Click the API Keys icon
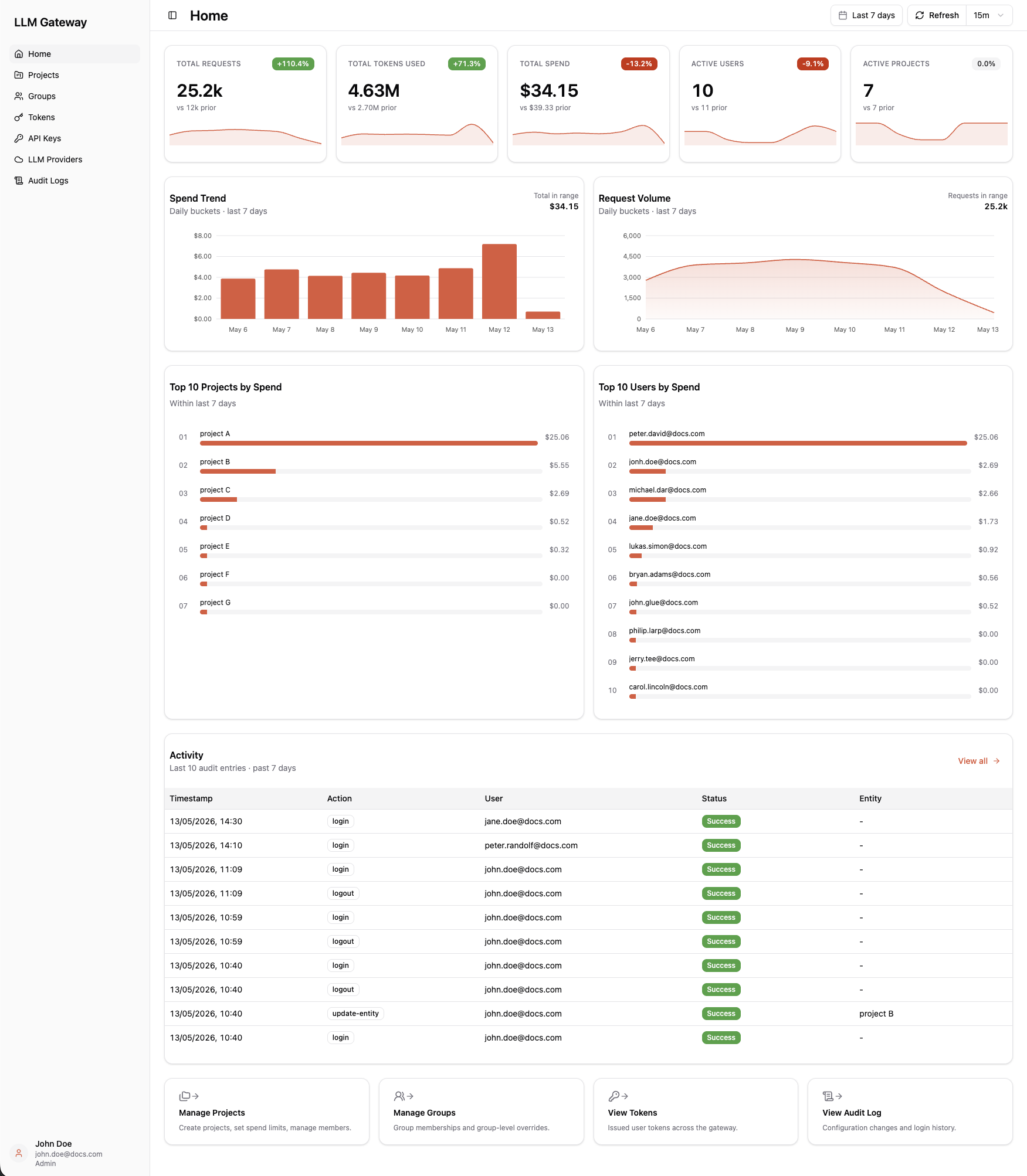The width and height of the screenshot is (1027, 1176). tap(19, 138)
